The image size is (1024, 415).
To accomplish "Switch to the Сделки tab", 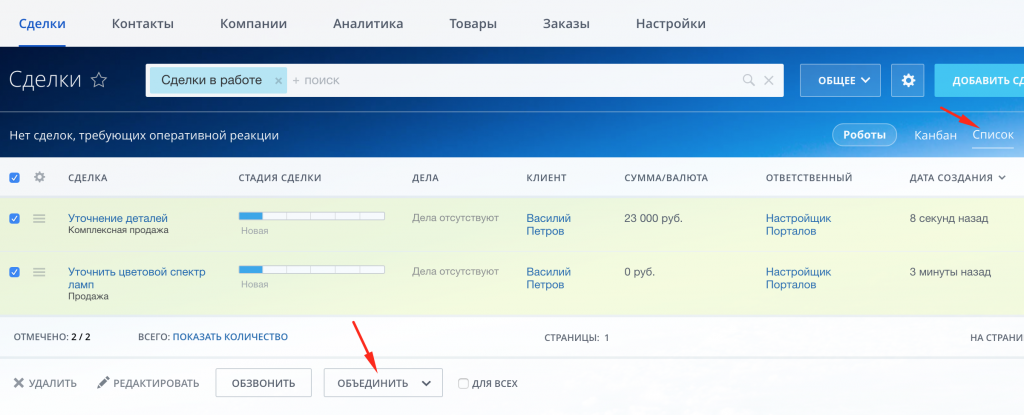I will [x=42, y=24].
